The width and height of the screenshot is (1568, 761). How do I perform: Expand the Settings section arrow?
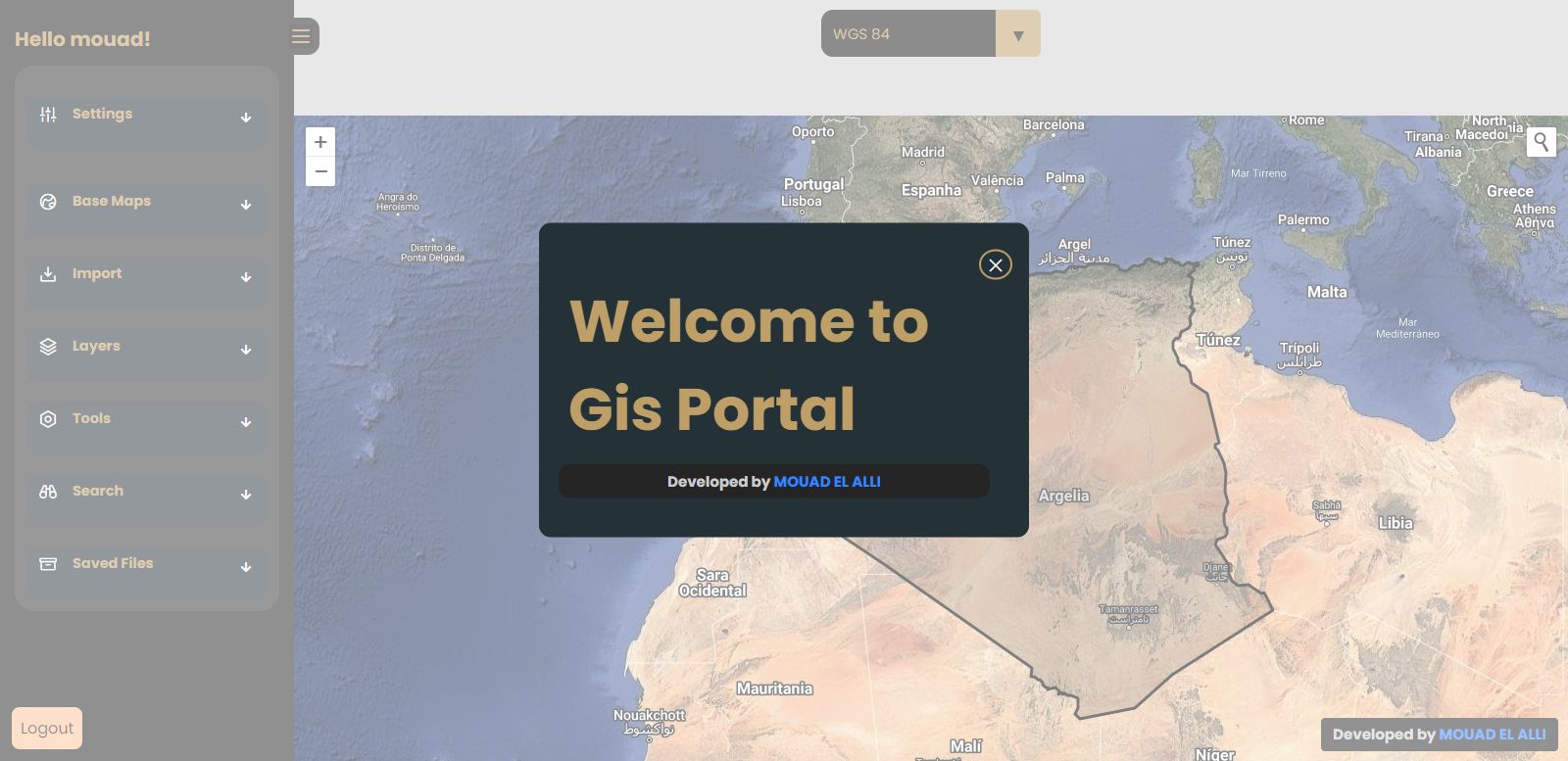click(x=246, y=118)
